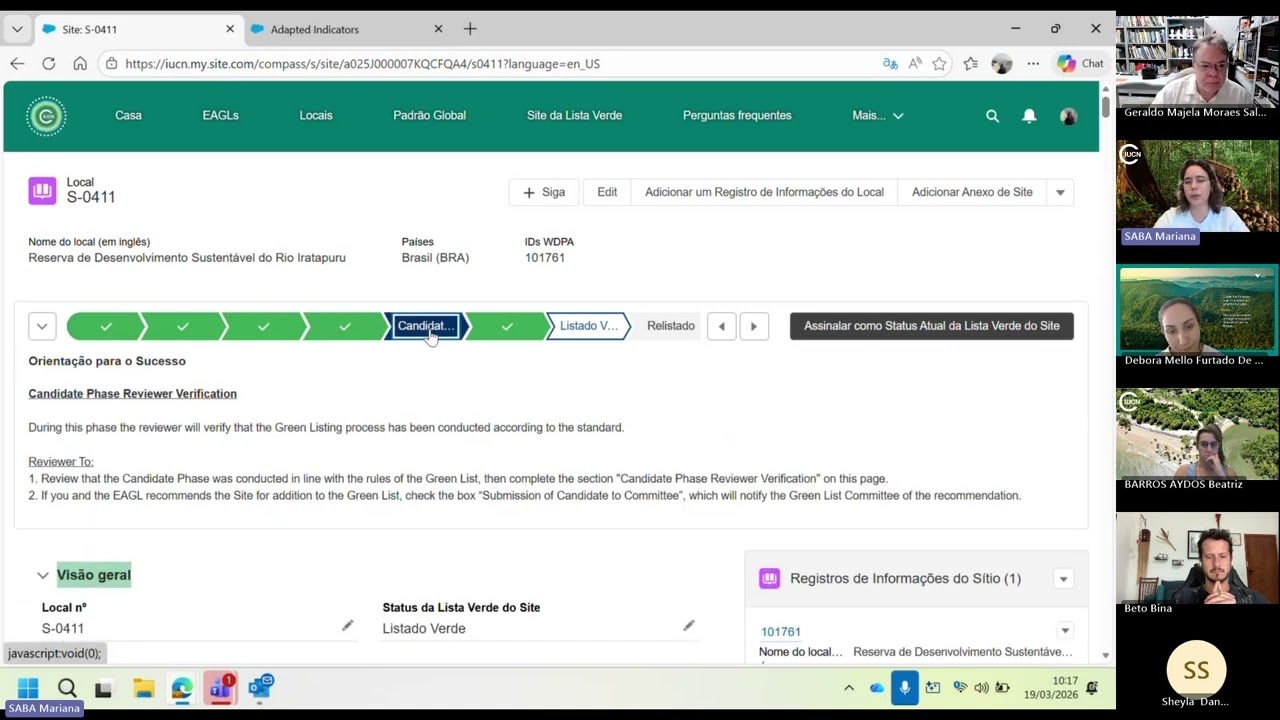Open the translate page icon in address bar

tap(890, 63)
